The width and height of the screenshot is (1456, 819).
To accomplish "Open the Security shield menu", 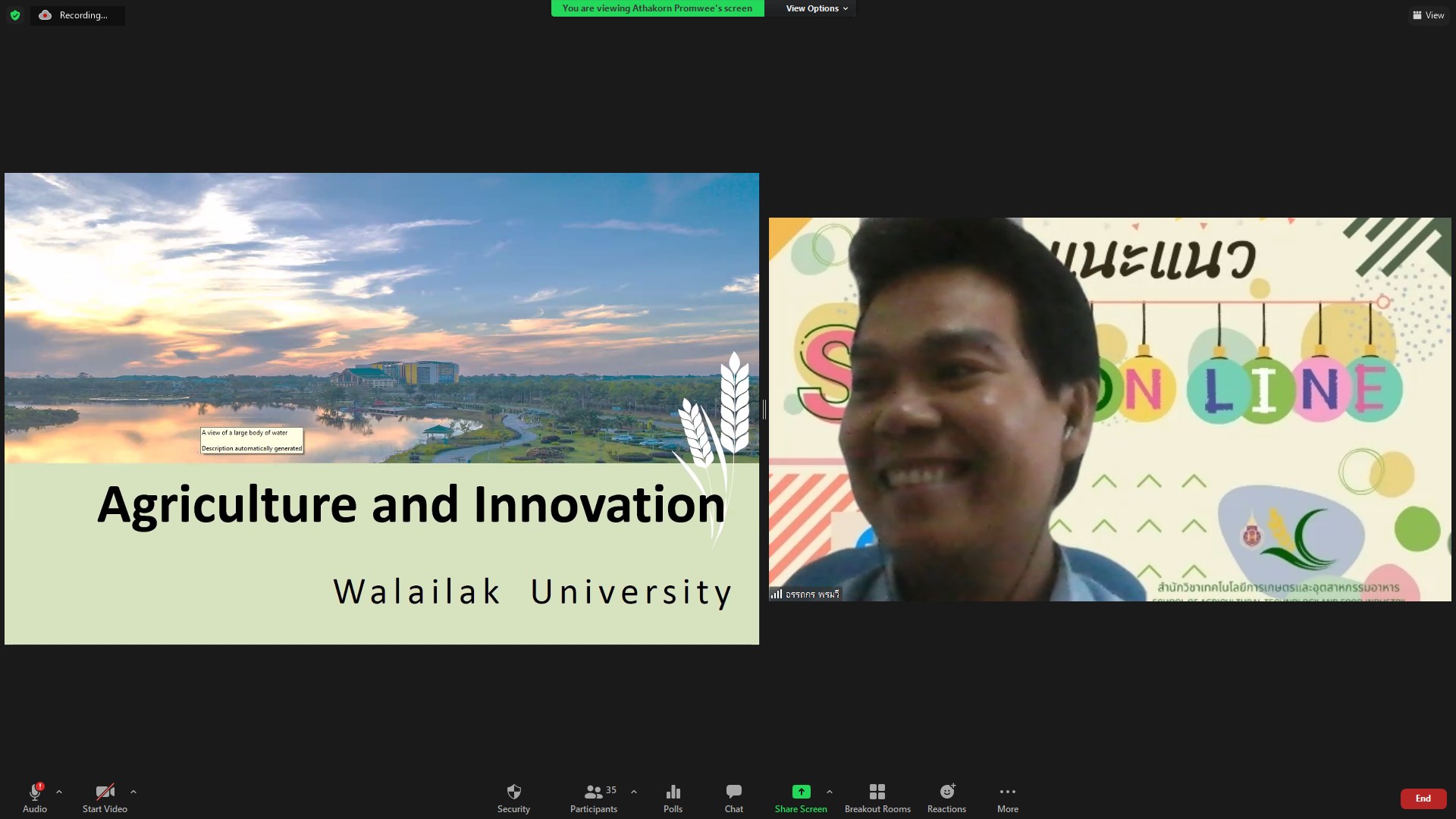I will coord(513,798).
